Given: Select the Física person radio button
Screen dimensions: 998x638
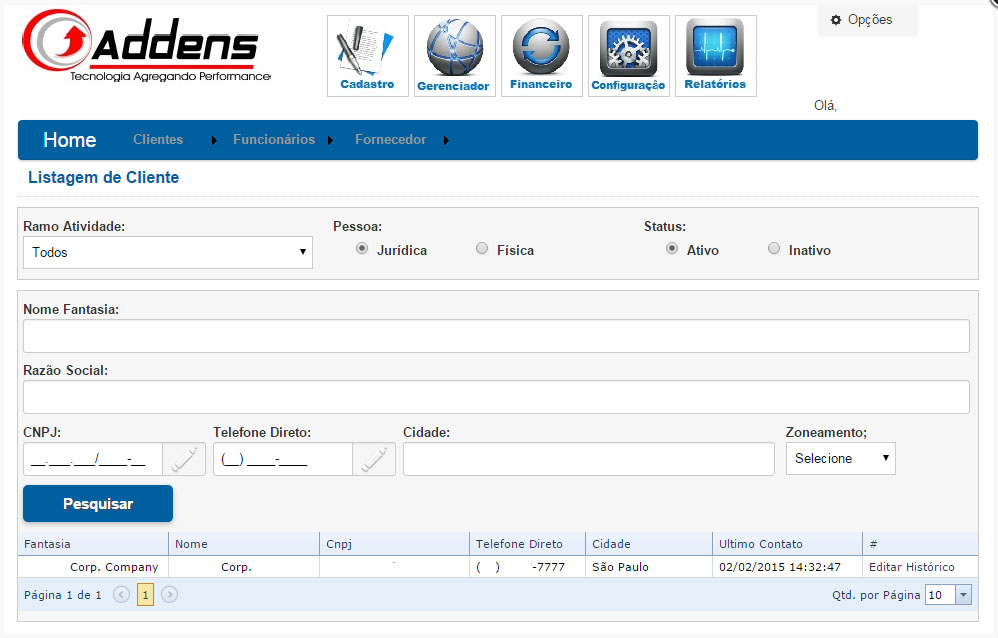Looking at the screenshot, I should 482,249.
